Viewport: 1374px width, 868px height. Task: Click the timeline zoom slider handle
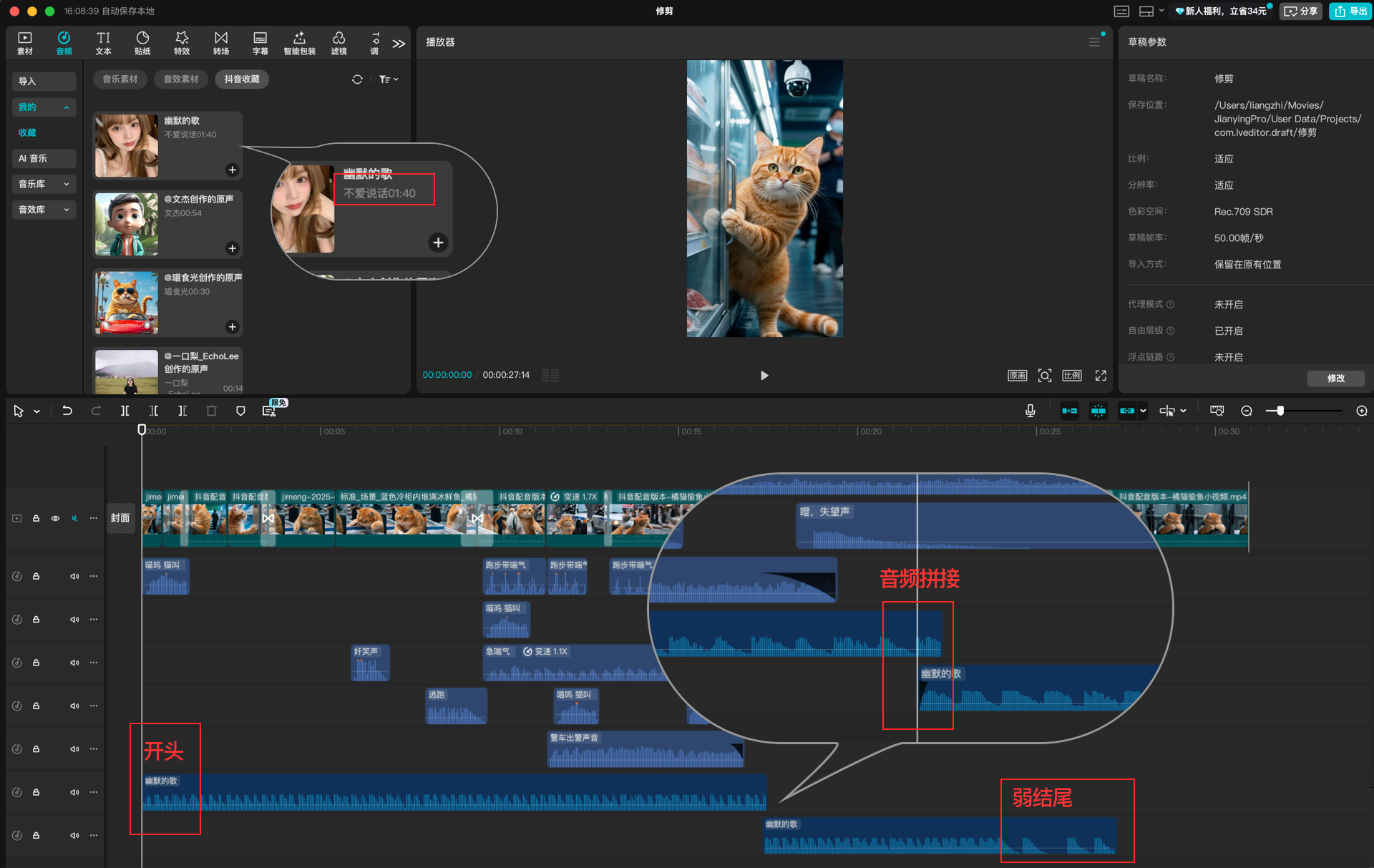point(1280,411)
